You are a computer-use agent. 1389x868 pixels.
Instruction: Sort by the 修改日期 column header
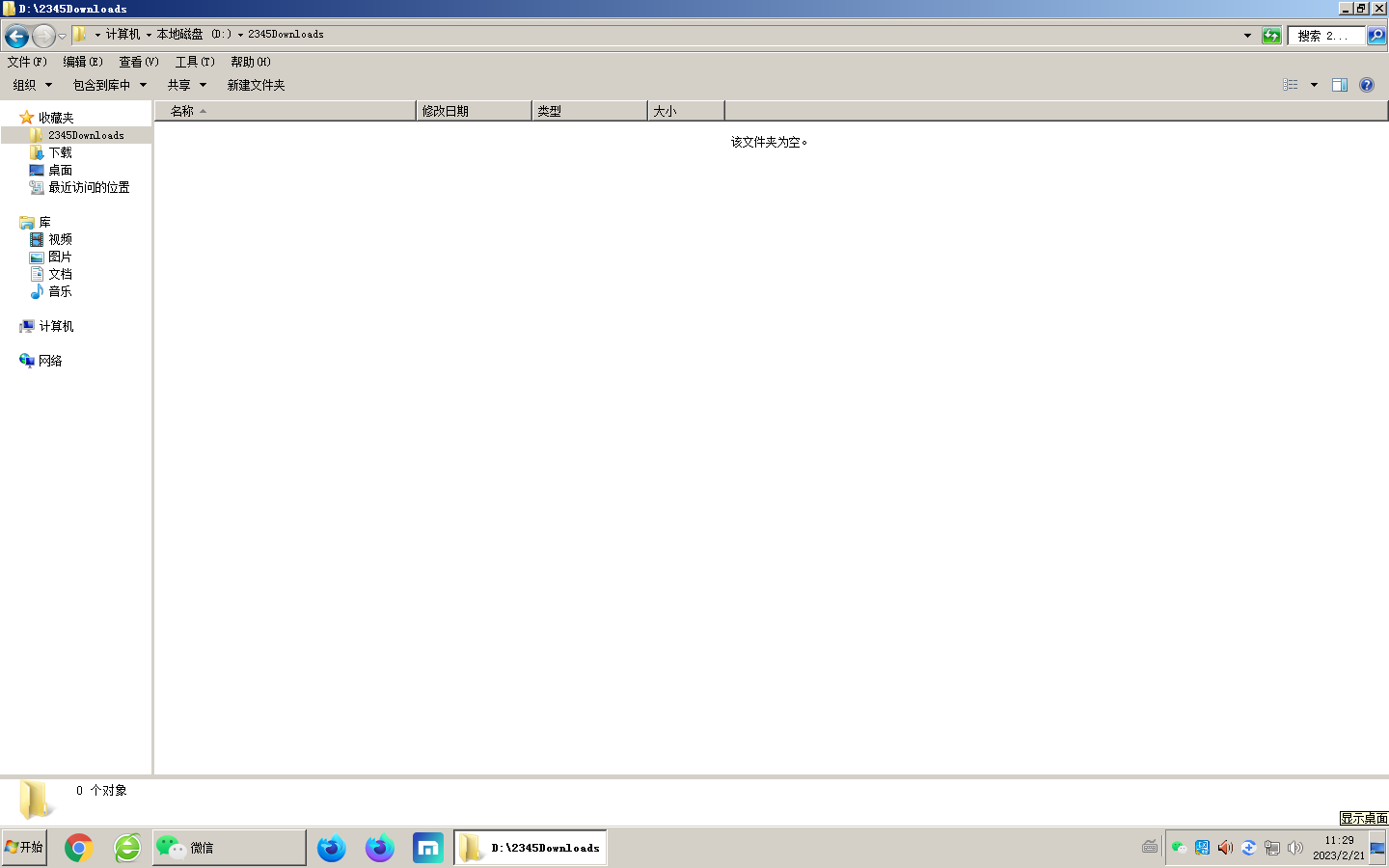[474, 111]
